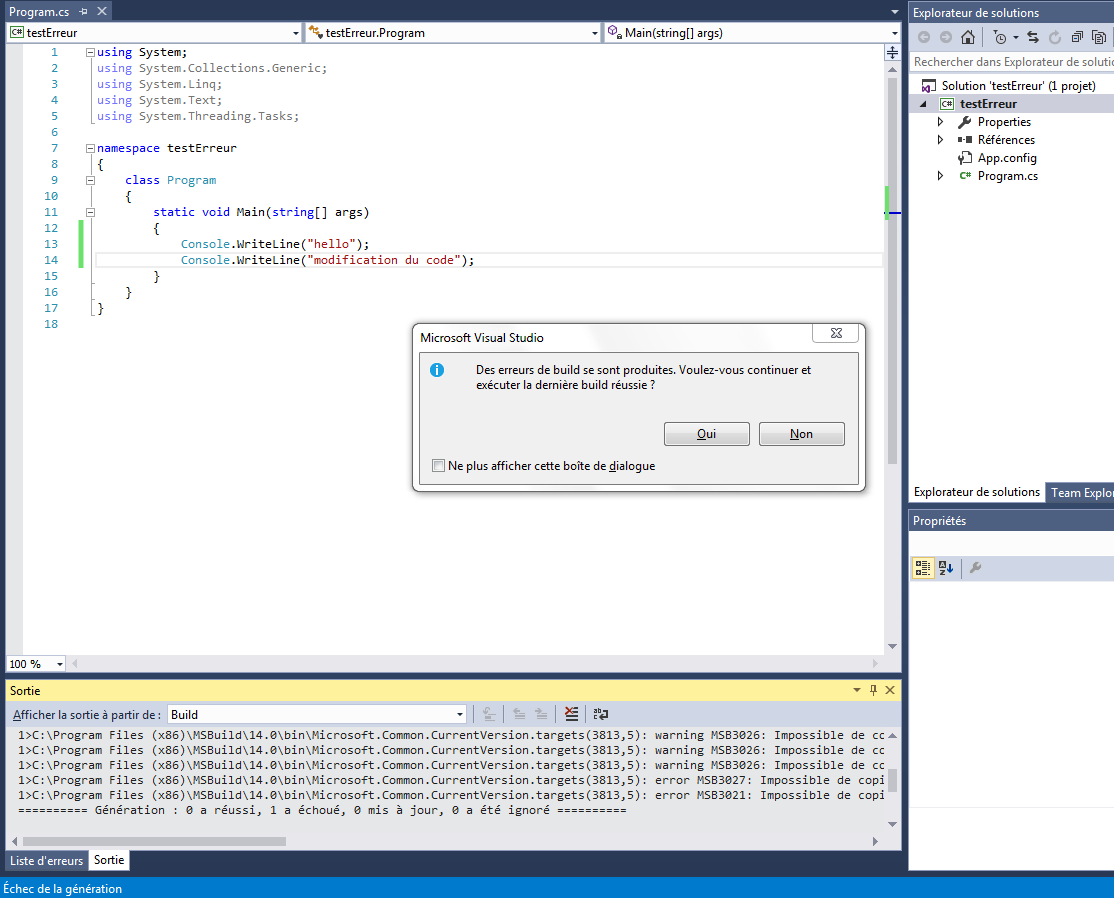Expand the Program.cs tree item
1114x898 pixels.
tap(939, 175)
